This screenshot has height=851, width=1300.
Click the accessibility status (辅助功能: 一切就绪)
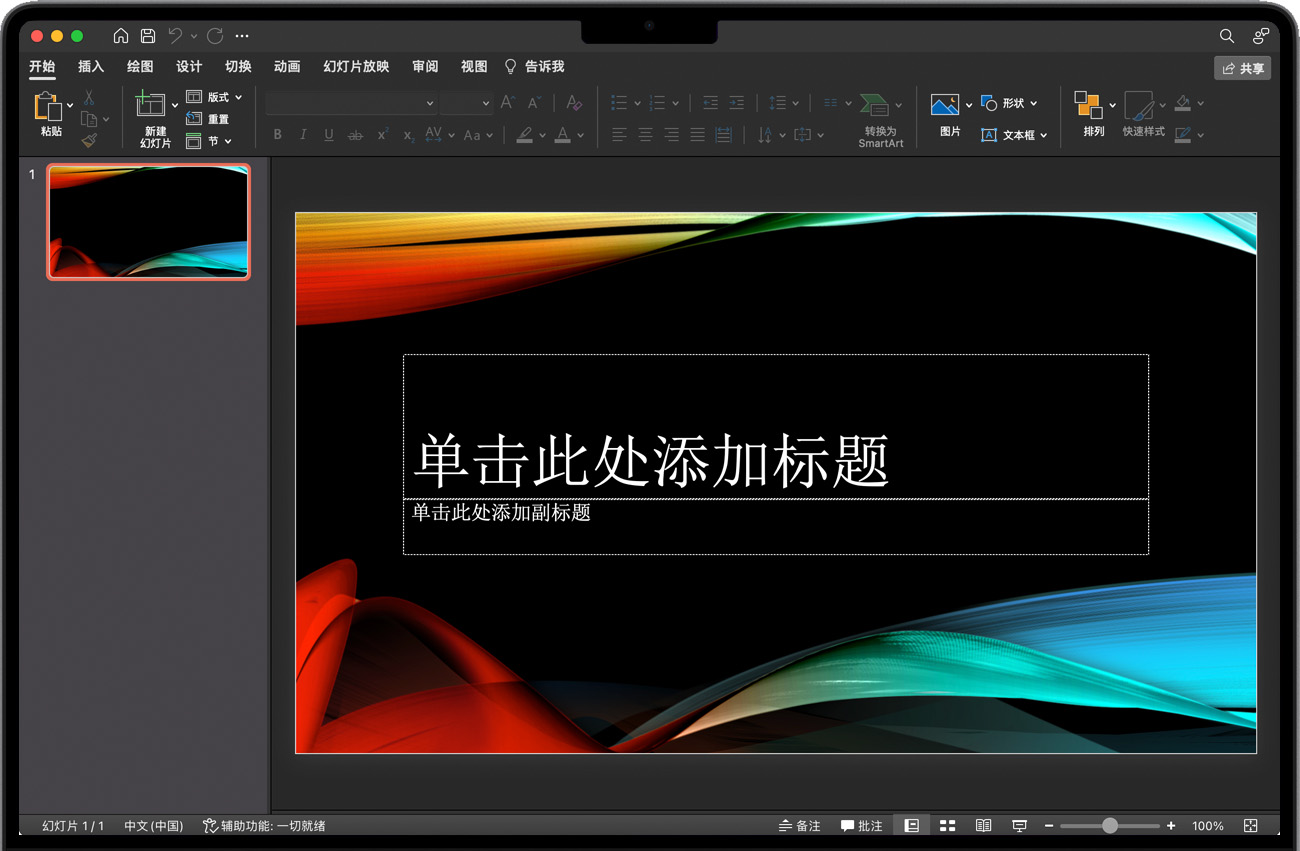[264, 826]
